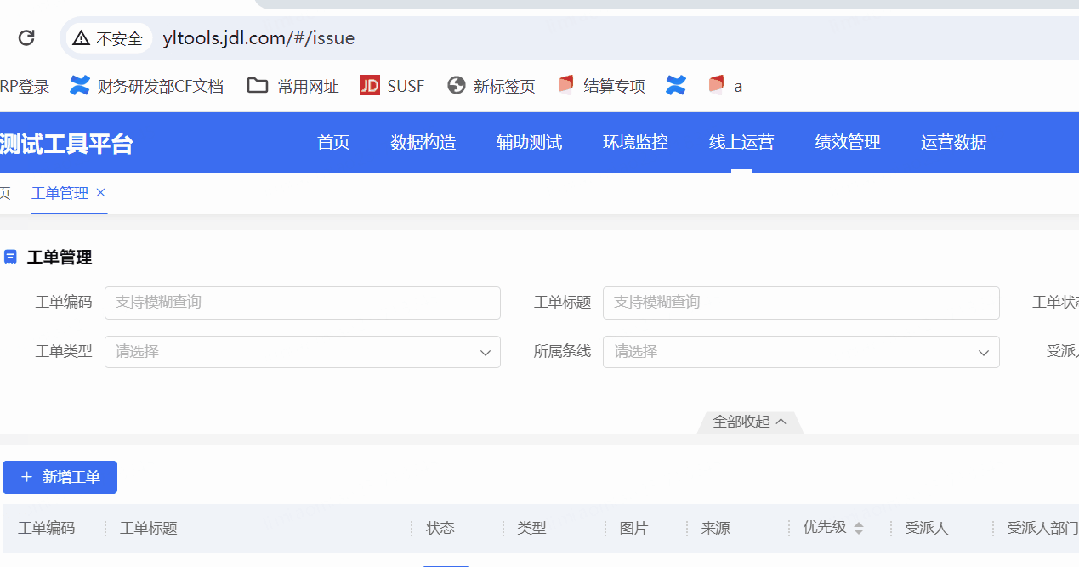Open the 辅助测试 menu
Image resolution: width=1079 pixels, height=567 pixels.
(529, 142)
